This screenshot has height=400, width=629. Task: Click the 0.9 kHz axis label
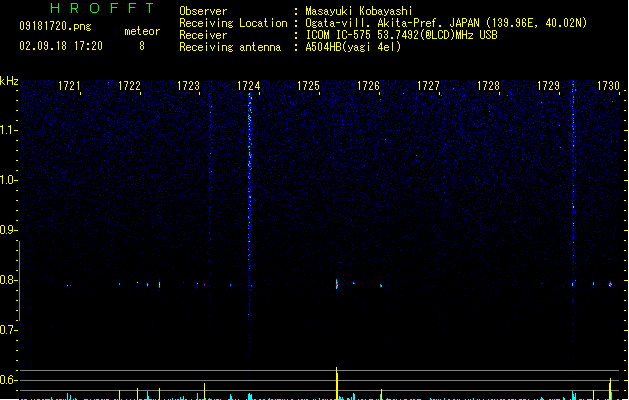(8, 230)
